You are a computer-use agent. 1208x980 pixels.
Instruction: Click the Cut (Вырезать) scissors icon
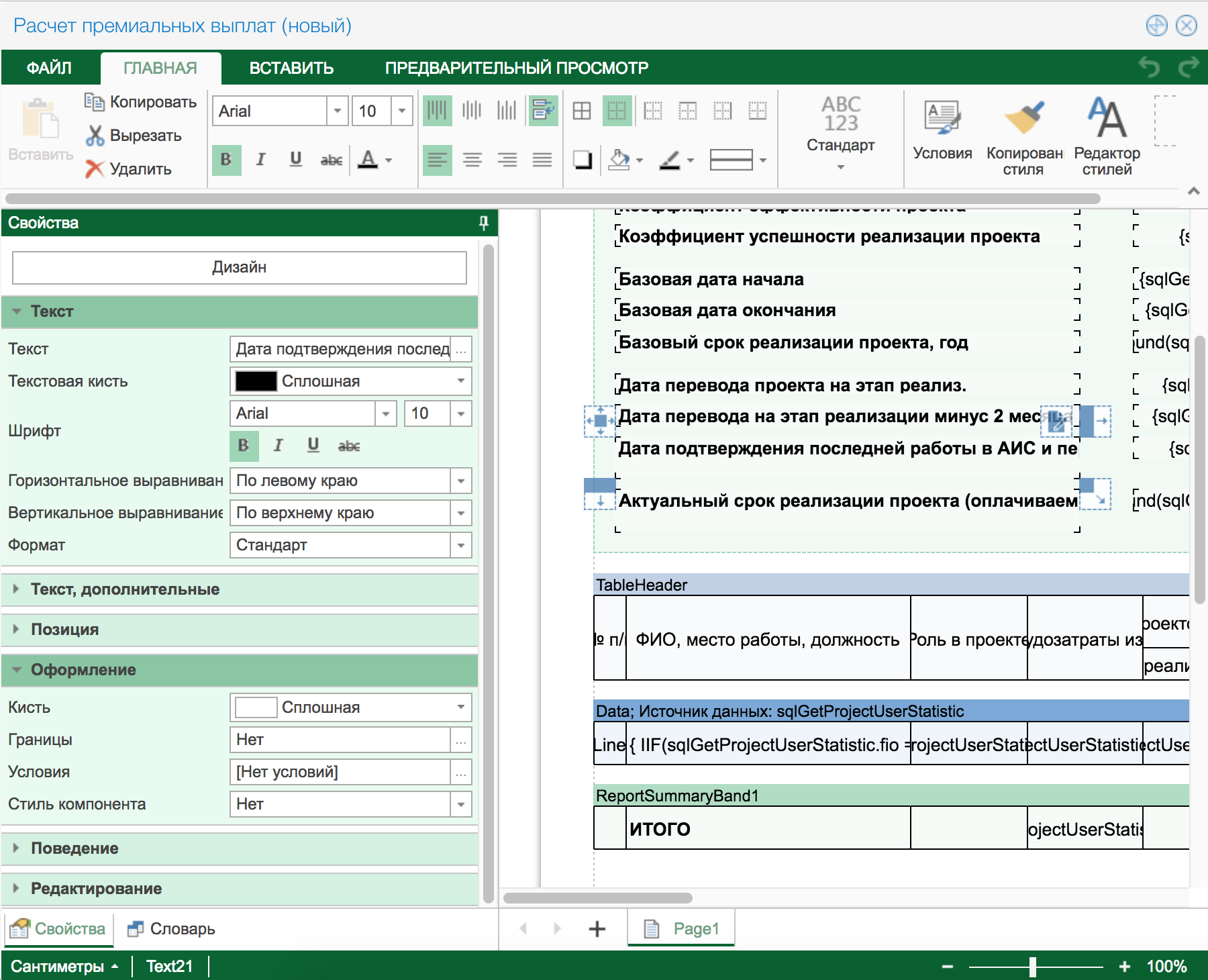click(x=95, y=136)
